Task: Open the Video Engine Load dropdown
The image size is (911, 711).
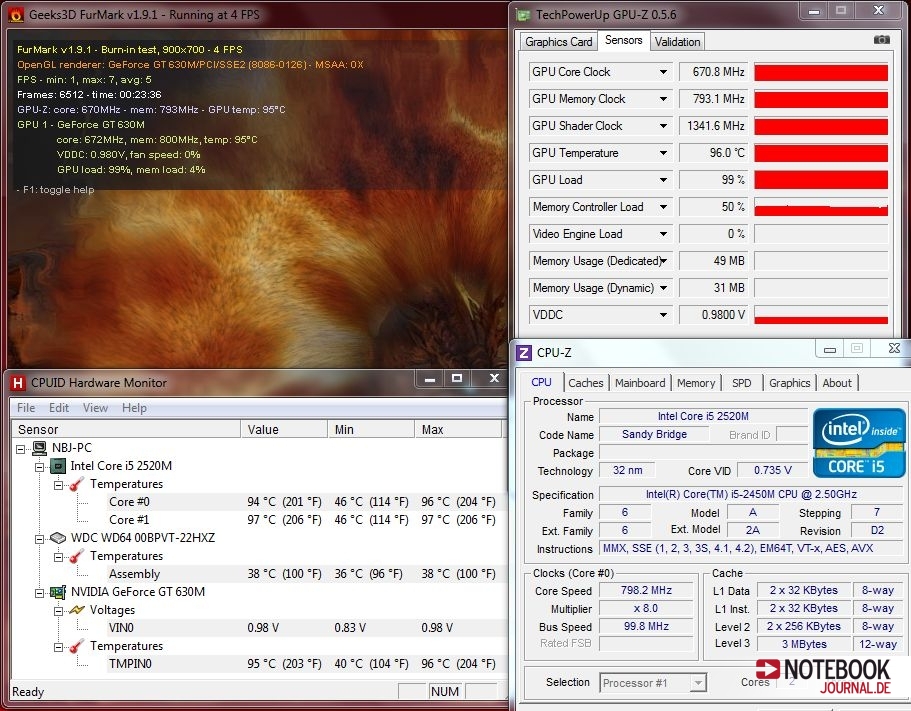Action: tap(663, 234)
